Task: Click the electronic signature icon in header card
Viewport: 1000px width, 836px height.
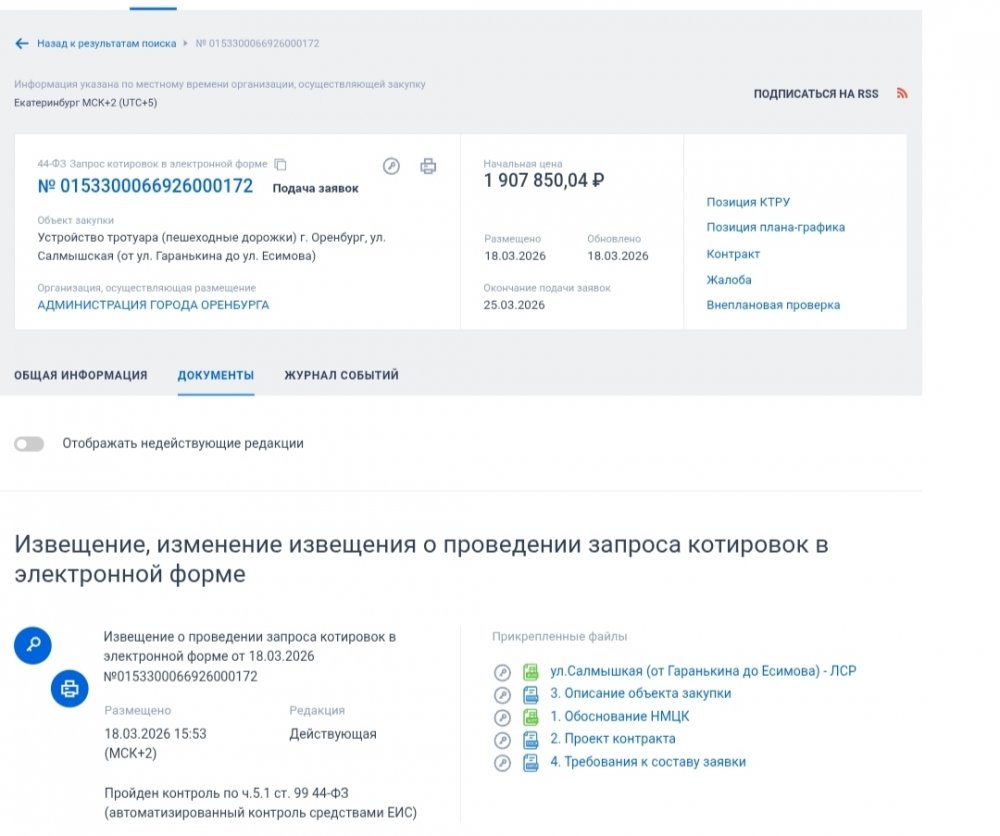Action: 391,166
